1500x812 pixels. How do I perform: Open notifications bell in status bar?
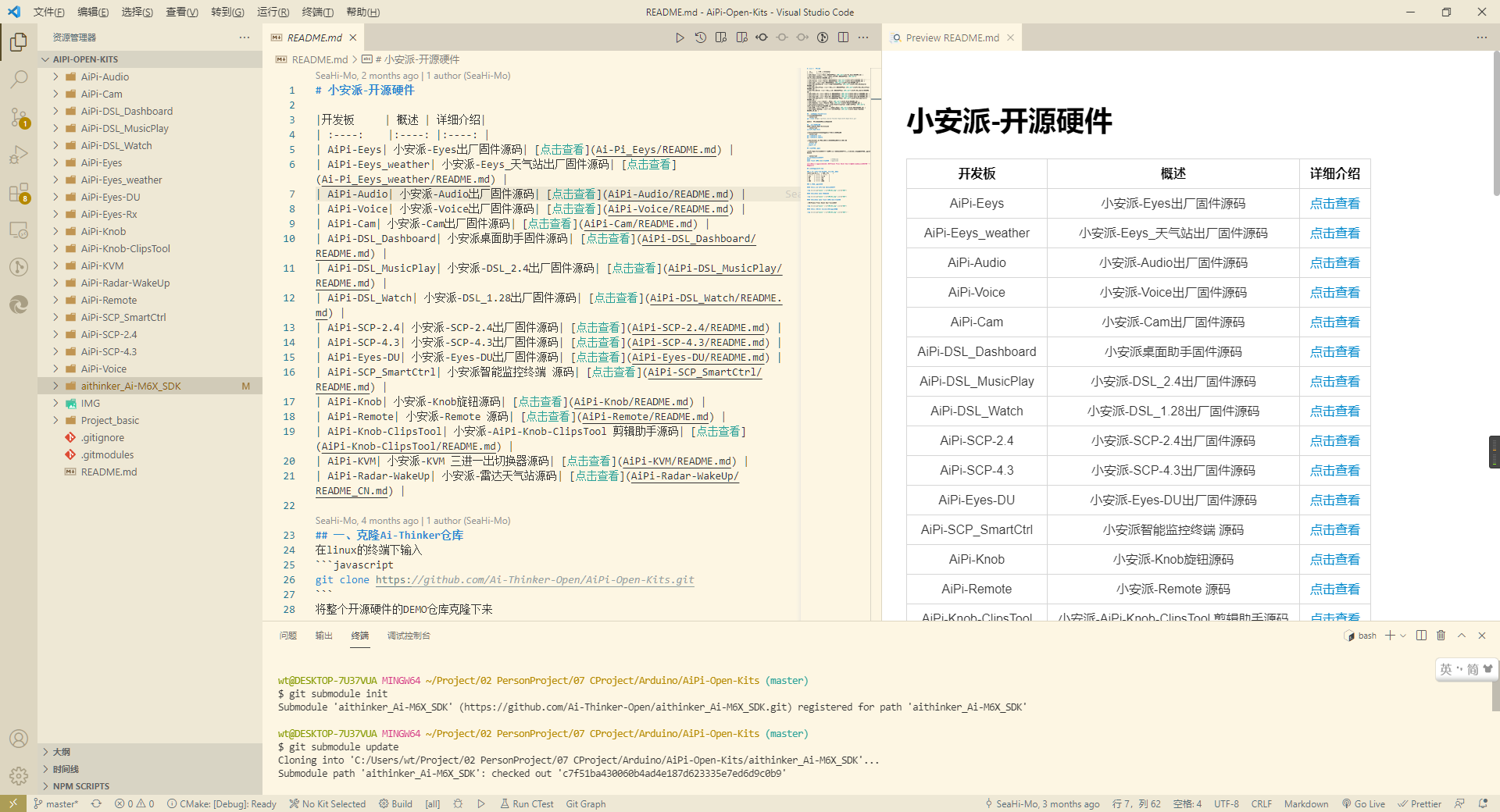point(1483,803)
